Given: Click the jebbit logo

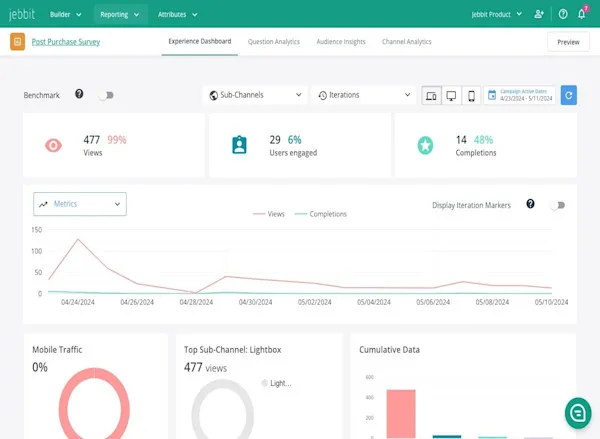Looking at the screenshot, I should click(x=22, y=14).
